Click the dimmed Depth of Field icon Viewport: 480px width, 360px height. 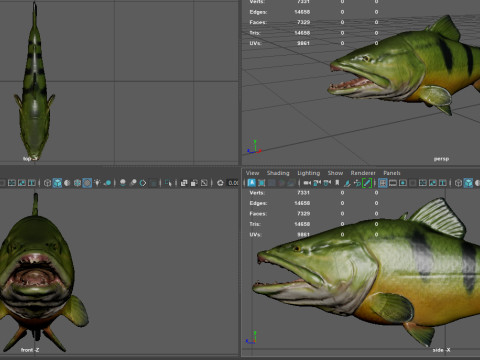click(x=153, y=183)
